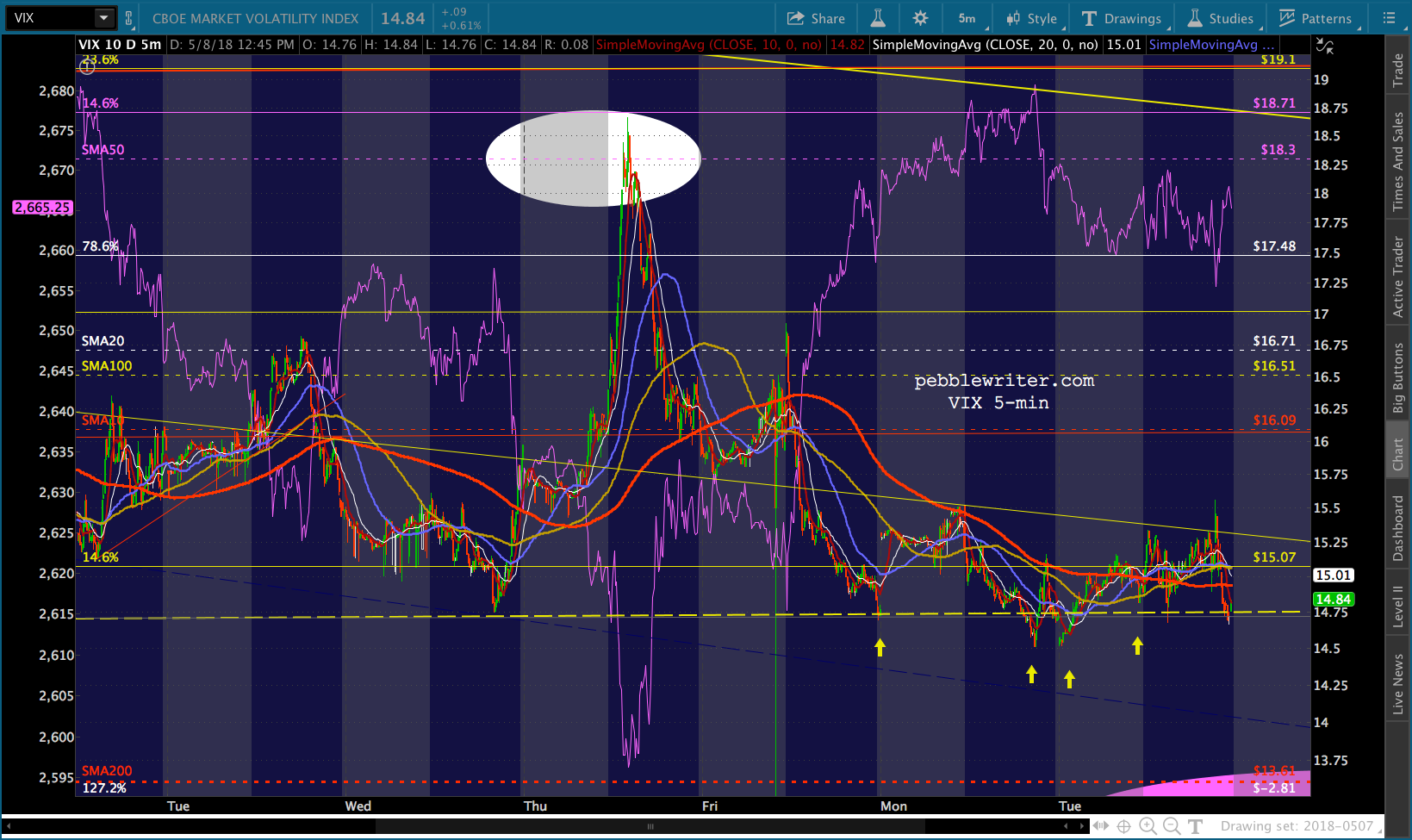Open the Patterns menu

1316,18
